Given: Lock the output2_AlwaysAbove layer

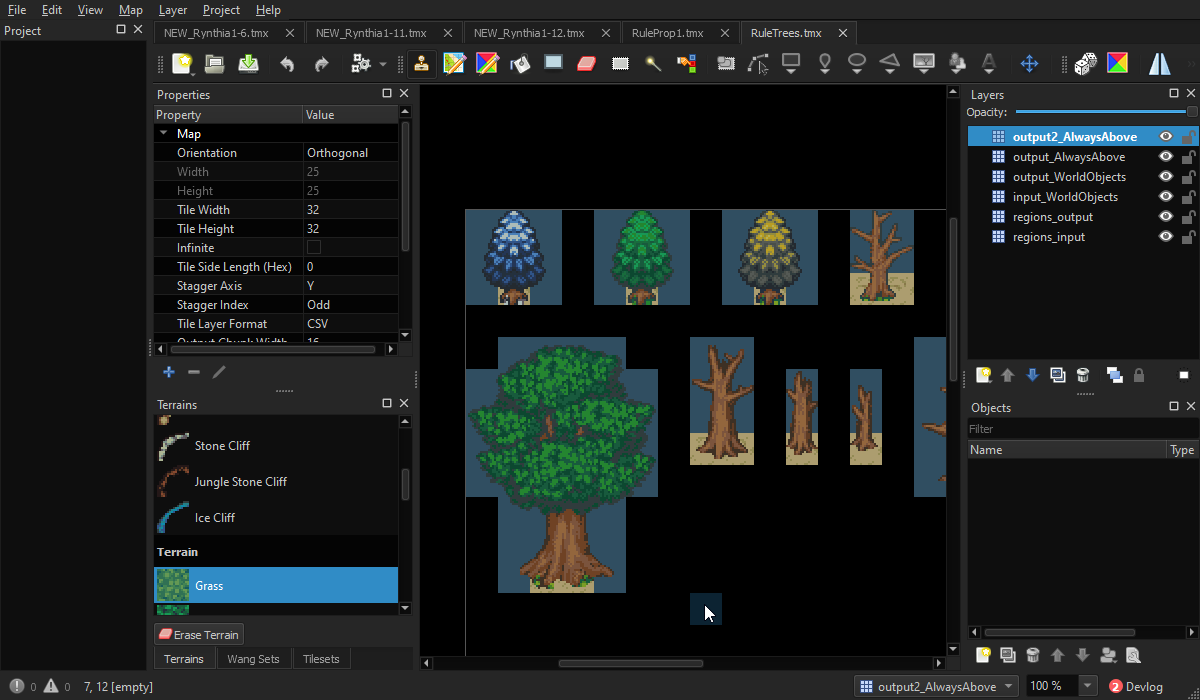Looking at the screenshot, I should point(1188,137).
